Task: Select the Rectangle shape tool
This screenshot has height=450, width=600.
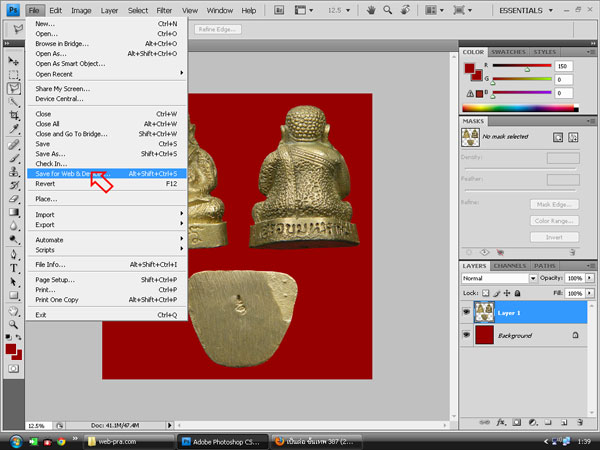Action: (x=14, y=295)
